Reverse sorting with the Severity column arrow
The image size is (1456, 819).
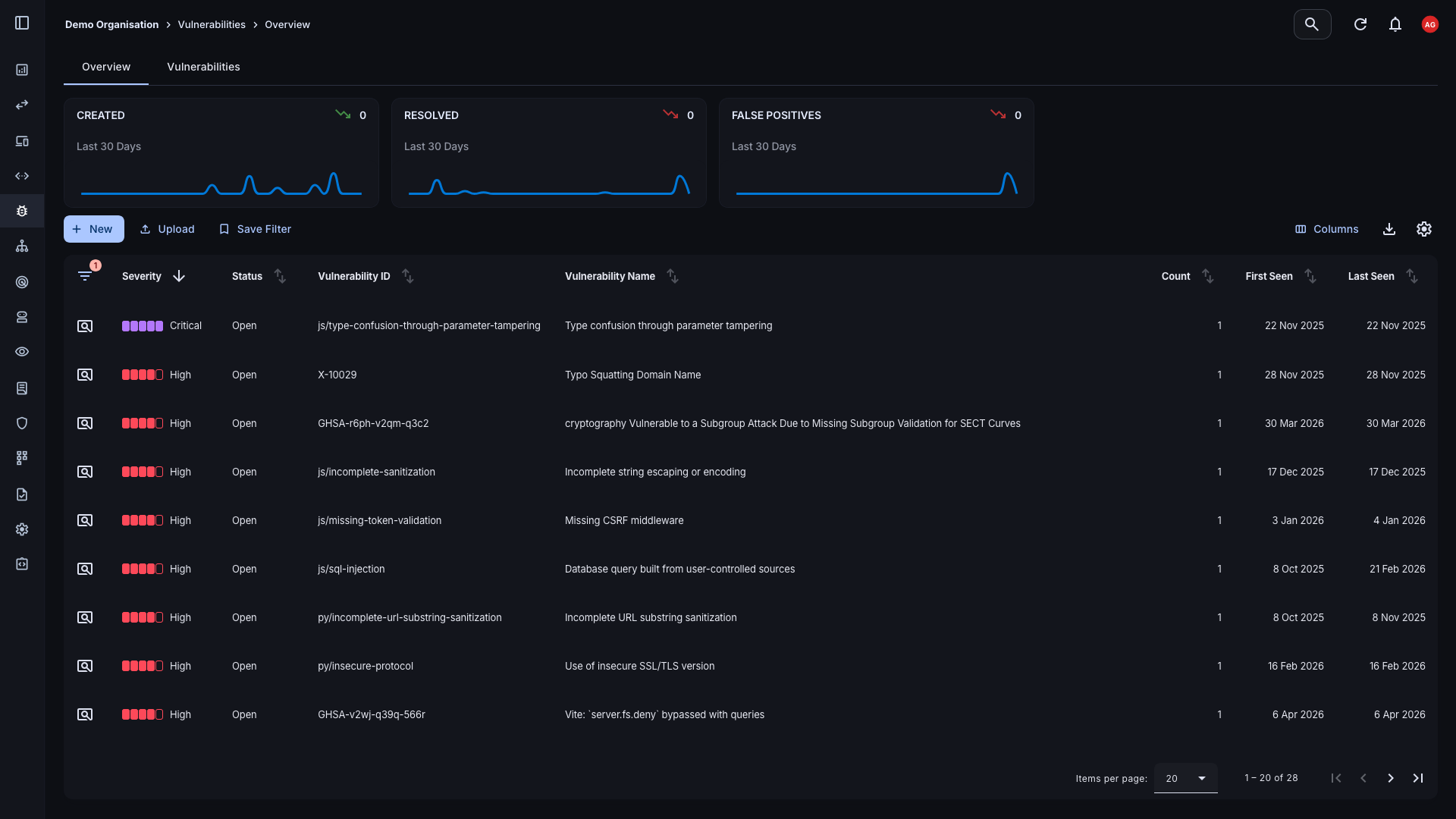tap(178, 276)
